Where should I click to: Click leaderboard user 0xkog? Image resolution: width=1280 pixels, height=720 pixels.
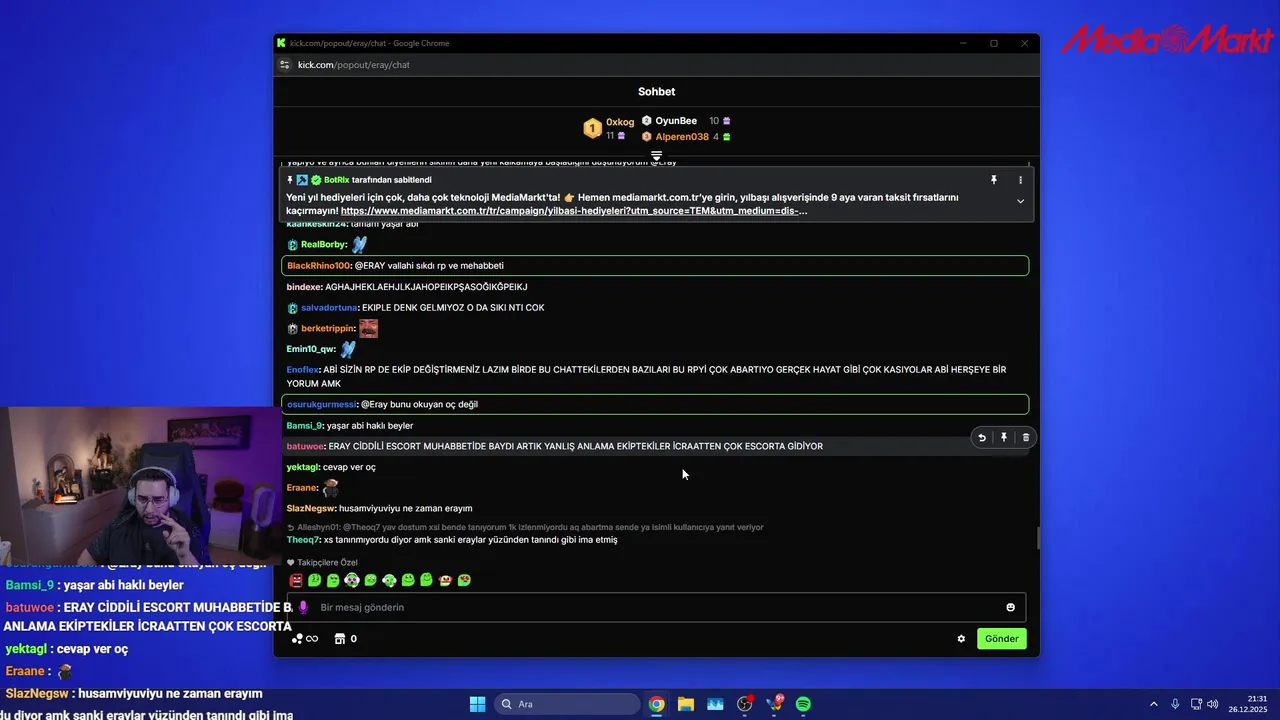(620, 122)
